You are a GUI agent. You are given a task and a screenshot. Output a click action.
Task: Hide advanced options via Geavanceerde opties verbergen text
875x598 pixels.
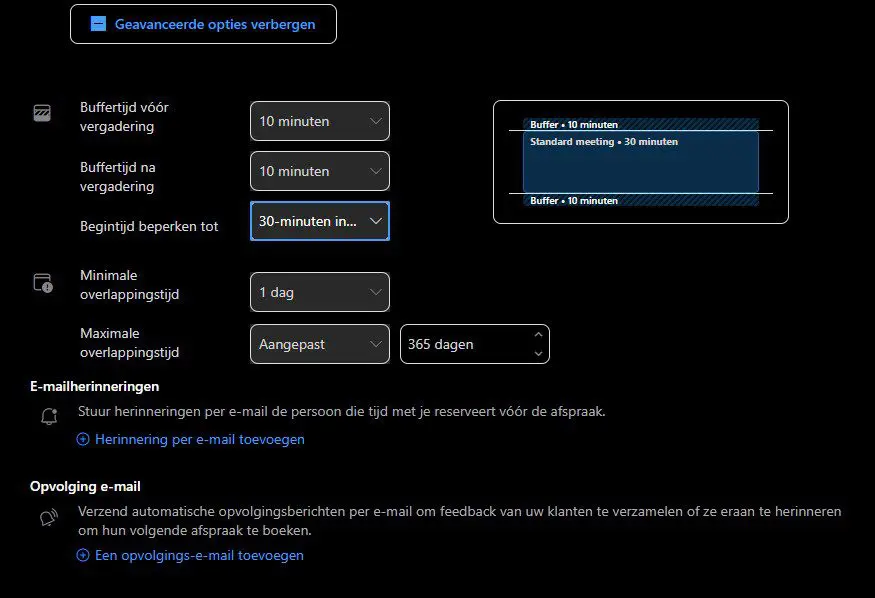tap(215, 24)
